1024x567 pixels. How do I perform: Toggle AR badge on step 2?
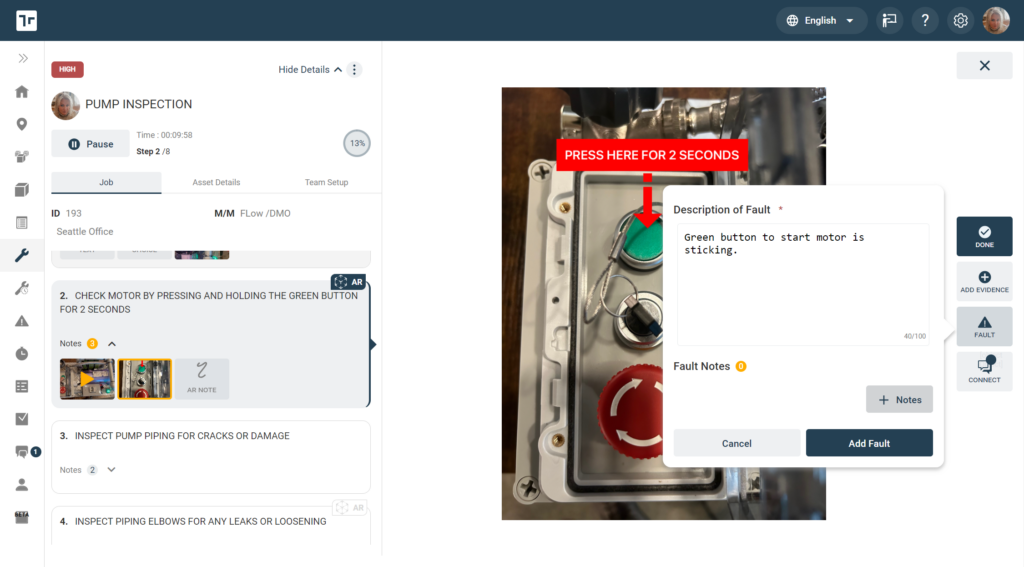click(x=349, y=282)
